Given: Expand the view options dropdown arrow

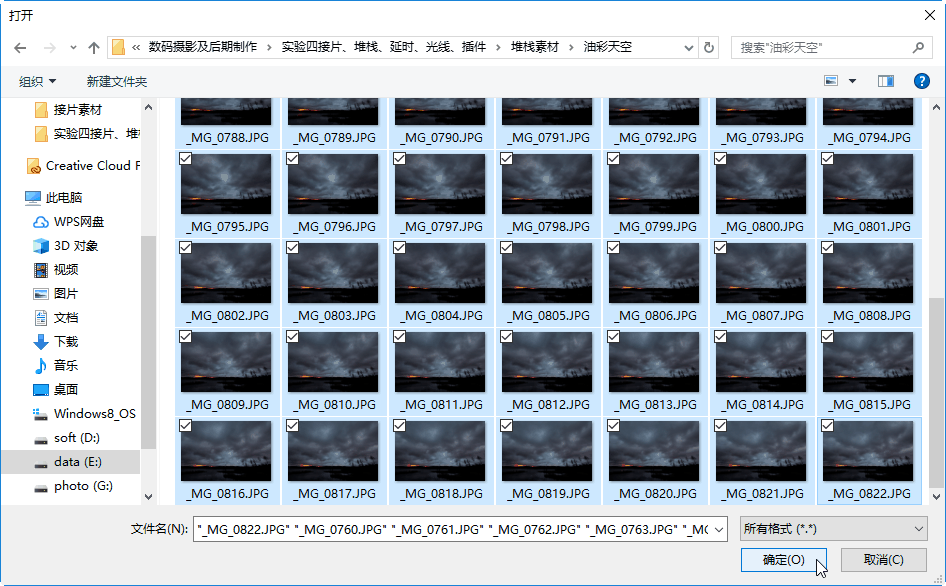Looking at the screenshot, I should coord(852,81).
